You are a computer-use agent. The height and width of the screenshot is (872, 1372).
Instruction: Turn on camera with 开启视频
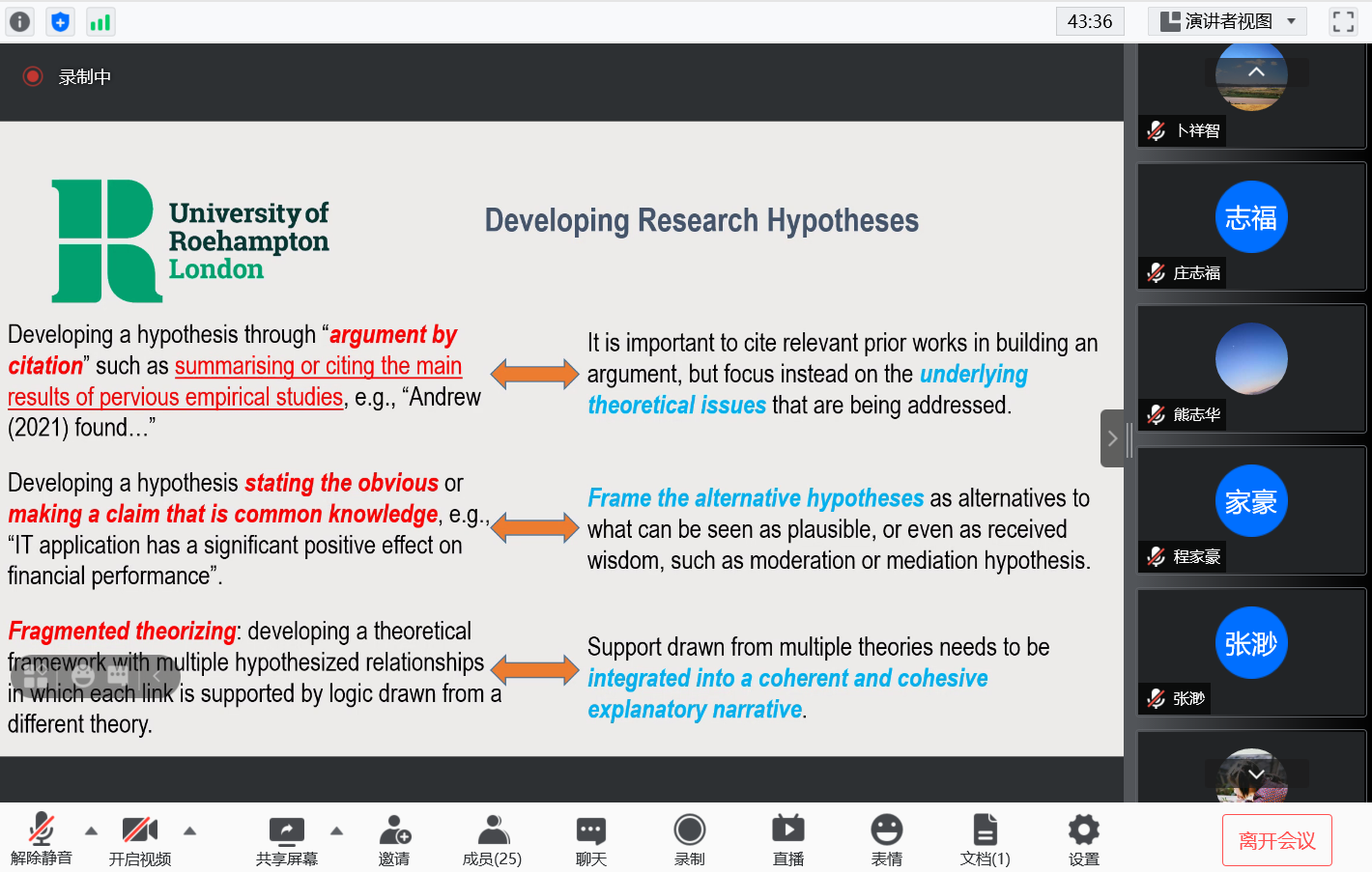[139, 838]
